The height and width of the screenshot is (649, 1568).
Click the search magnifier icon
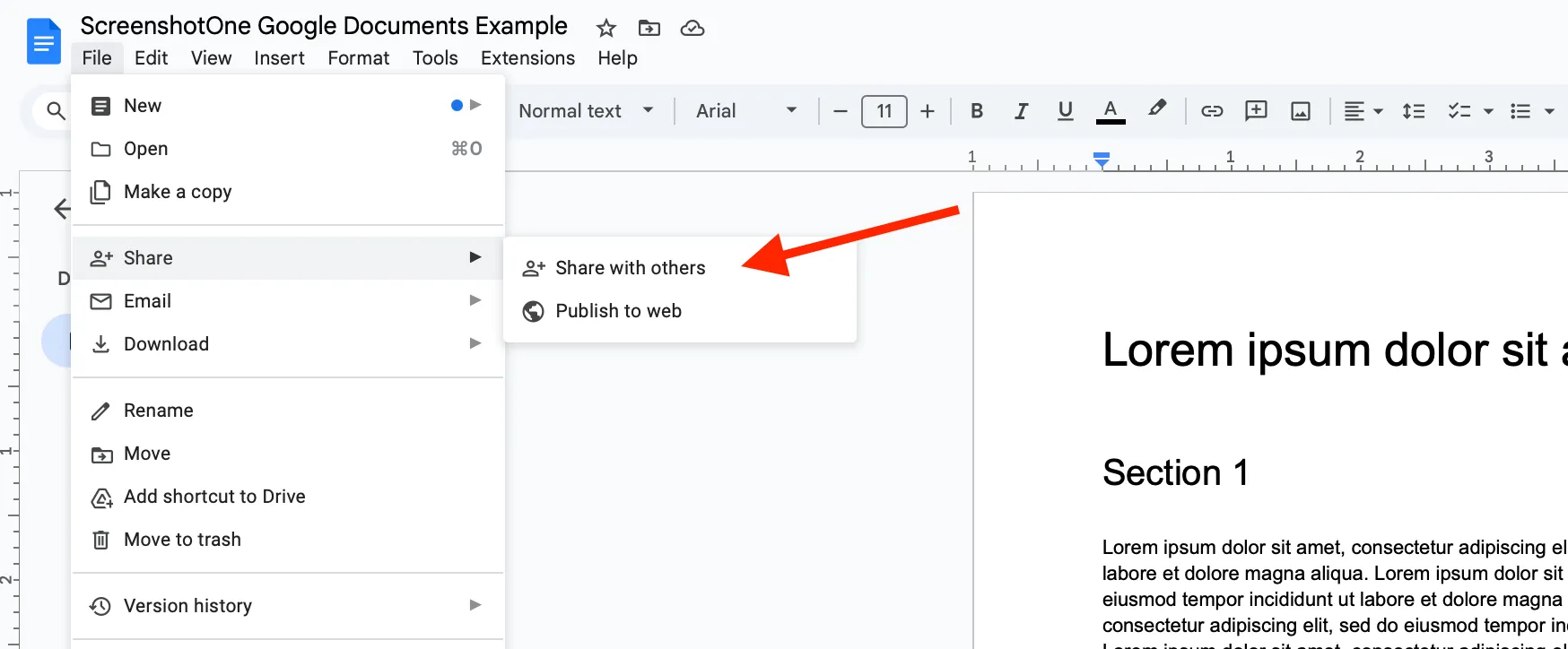[56, 111]
